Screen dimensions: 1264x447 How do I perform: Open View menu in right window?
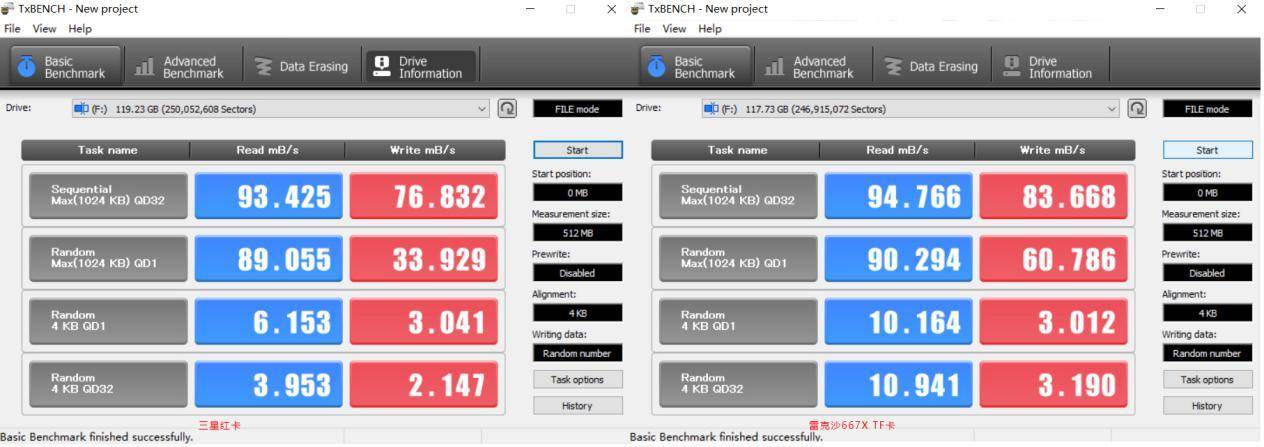point(675,28)
